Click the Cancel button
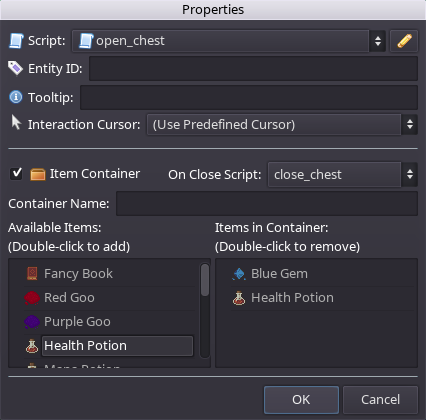 coord(380,400)
